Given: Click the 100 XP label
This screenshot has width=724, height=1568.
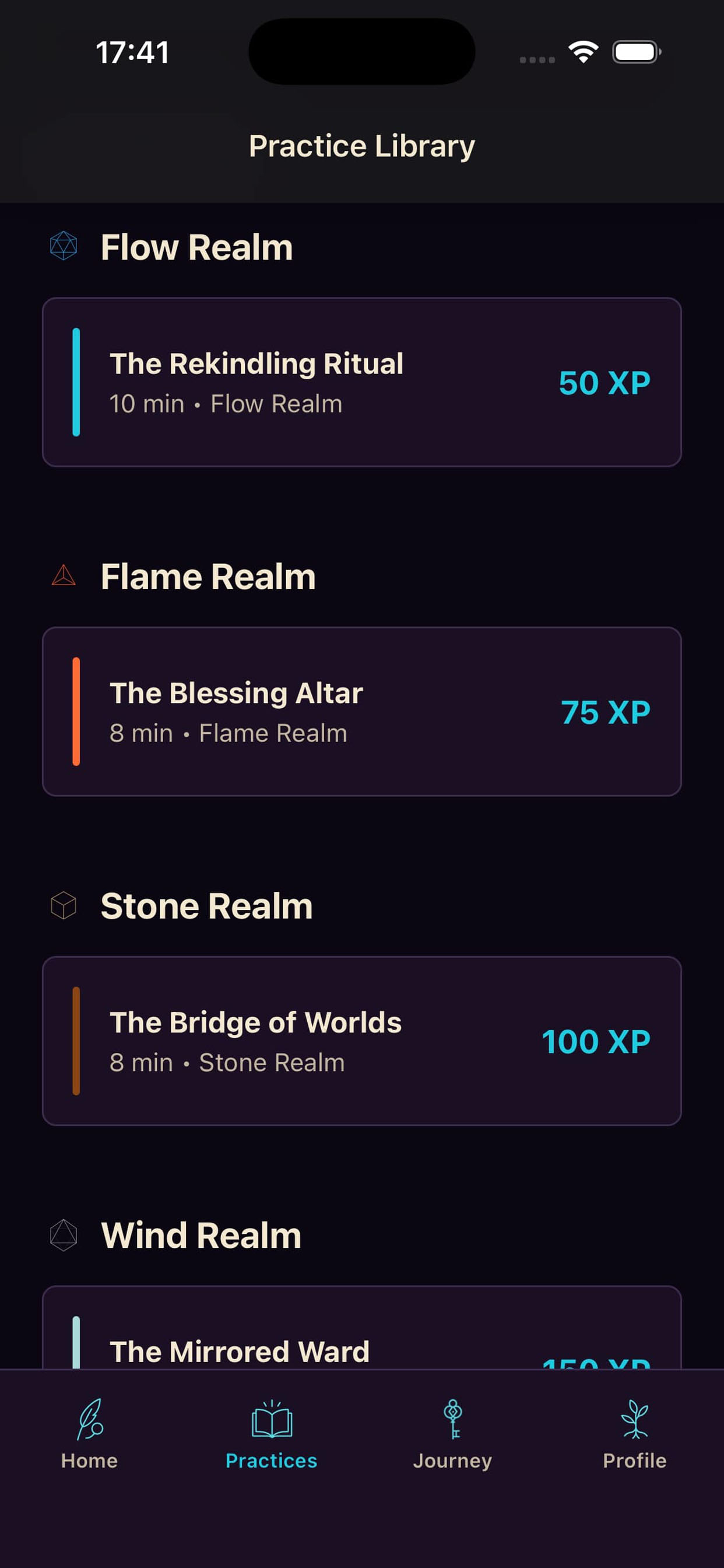Looking at the screenshot, I should click(x=596, y=1041).
